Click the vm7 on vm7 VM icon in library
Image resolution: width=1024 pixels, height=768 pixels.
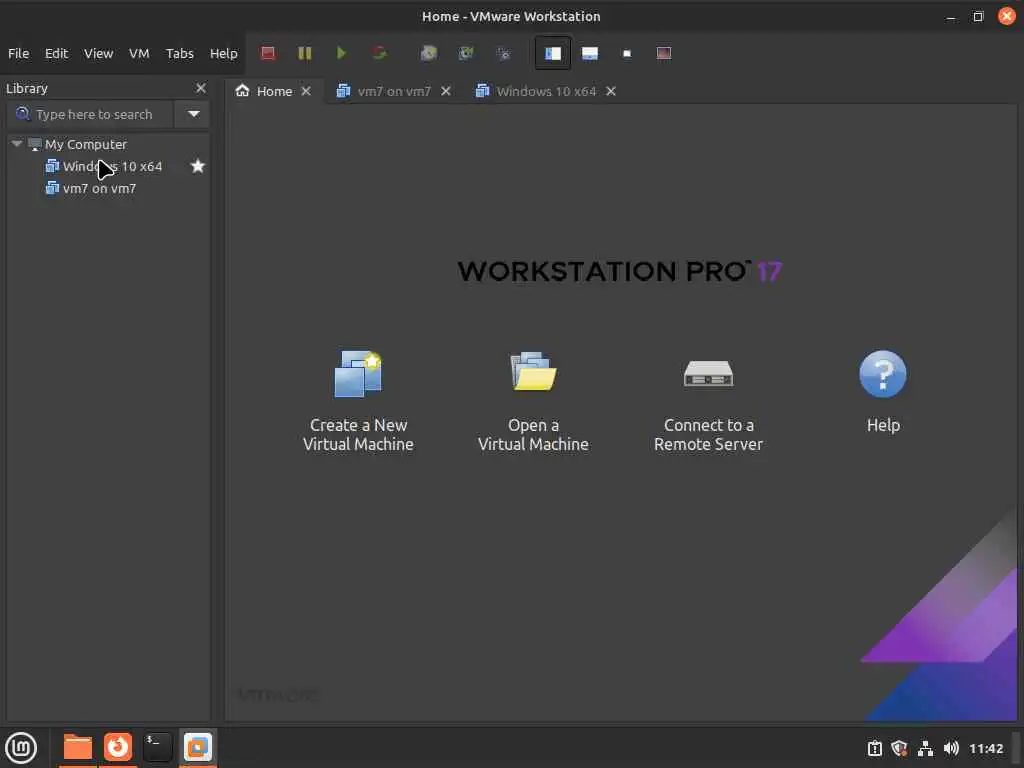52,188
